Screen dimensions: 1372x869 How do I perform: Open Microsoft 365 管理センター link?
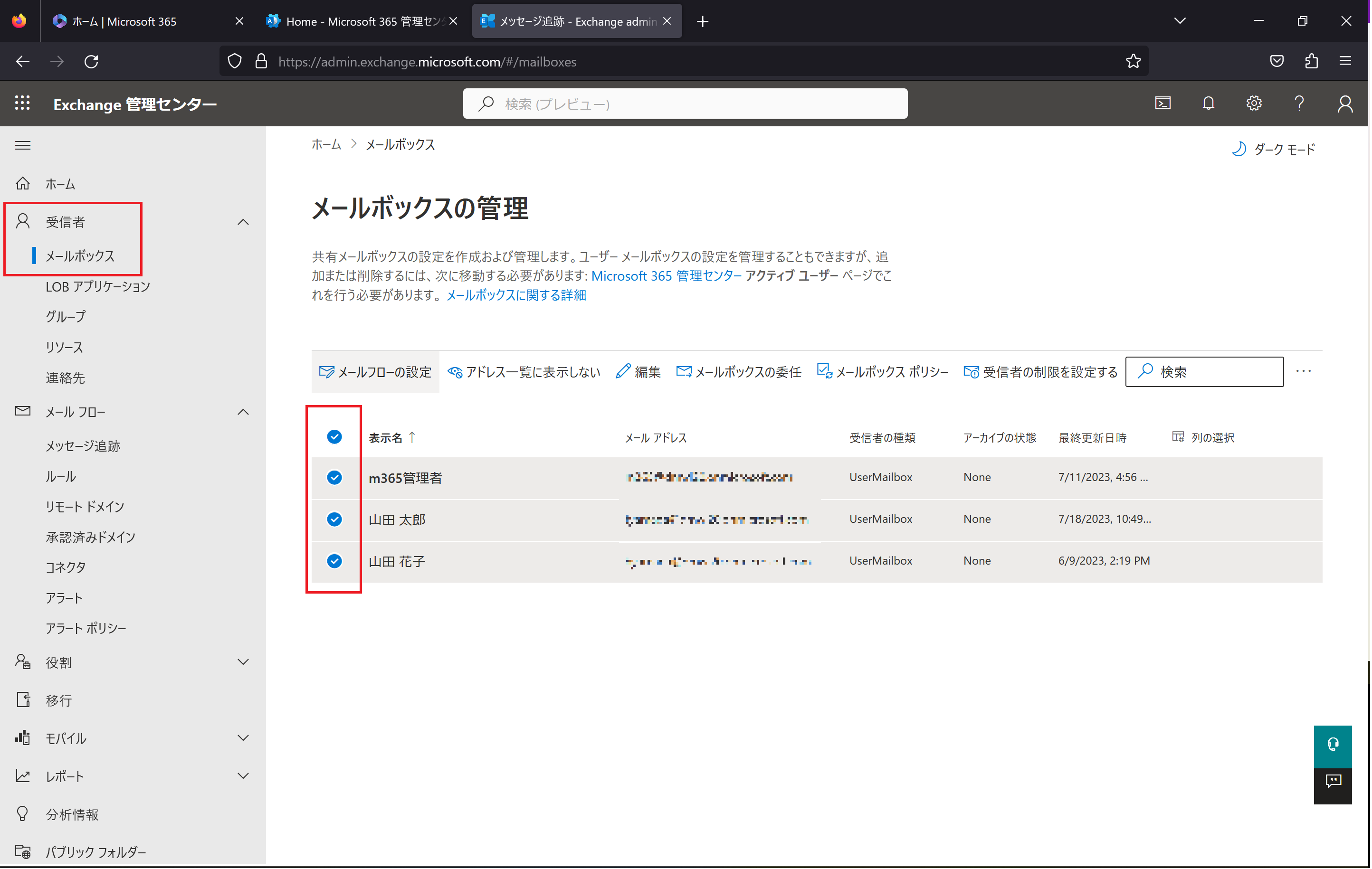pos(666,275)
